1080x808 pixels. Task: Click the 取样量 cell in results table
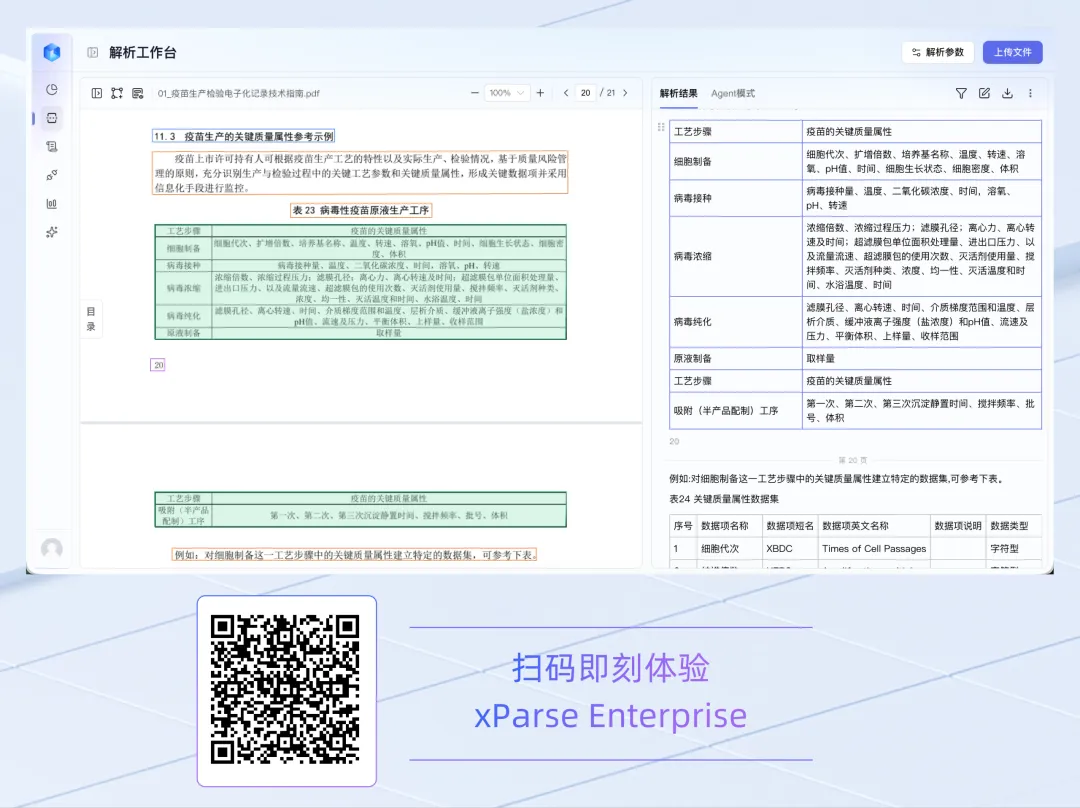(x=922, y=358)
